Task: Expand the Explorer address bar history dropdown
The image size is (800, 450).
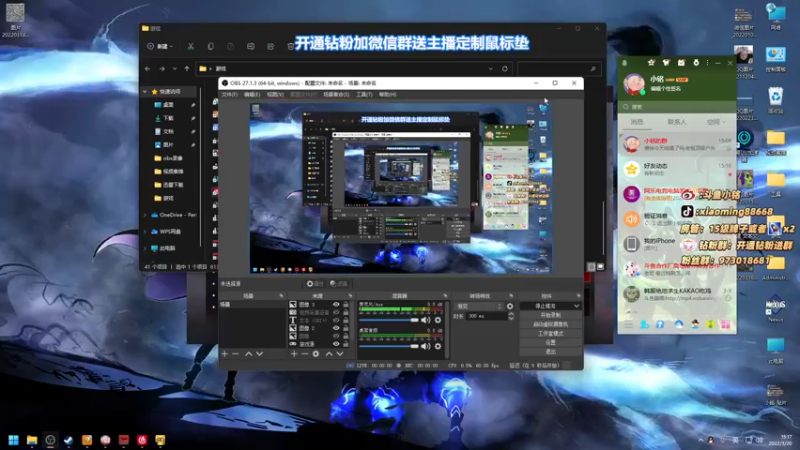Action: [490, 68]
